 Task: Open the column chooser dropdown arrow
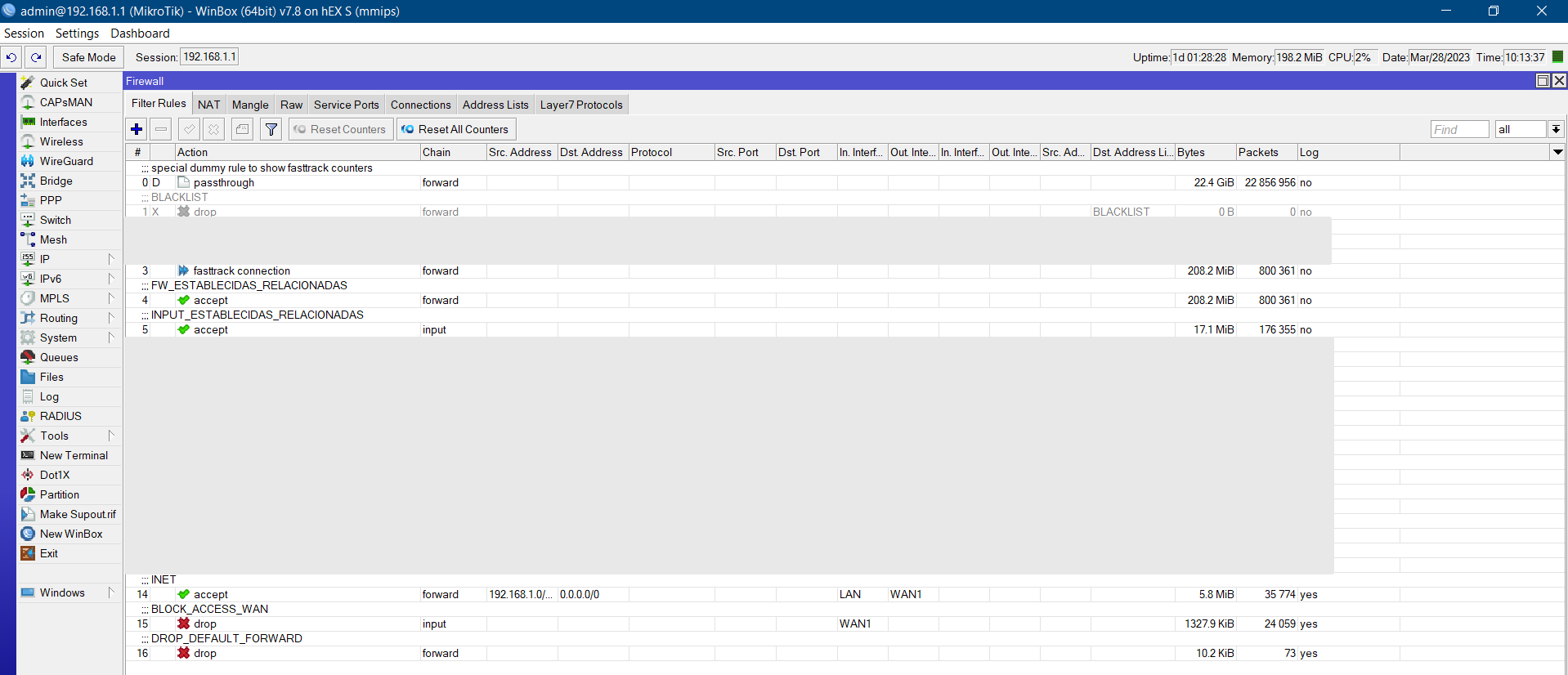[1558, 152]
